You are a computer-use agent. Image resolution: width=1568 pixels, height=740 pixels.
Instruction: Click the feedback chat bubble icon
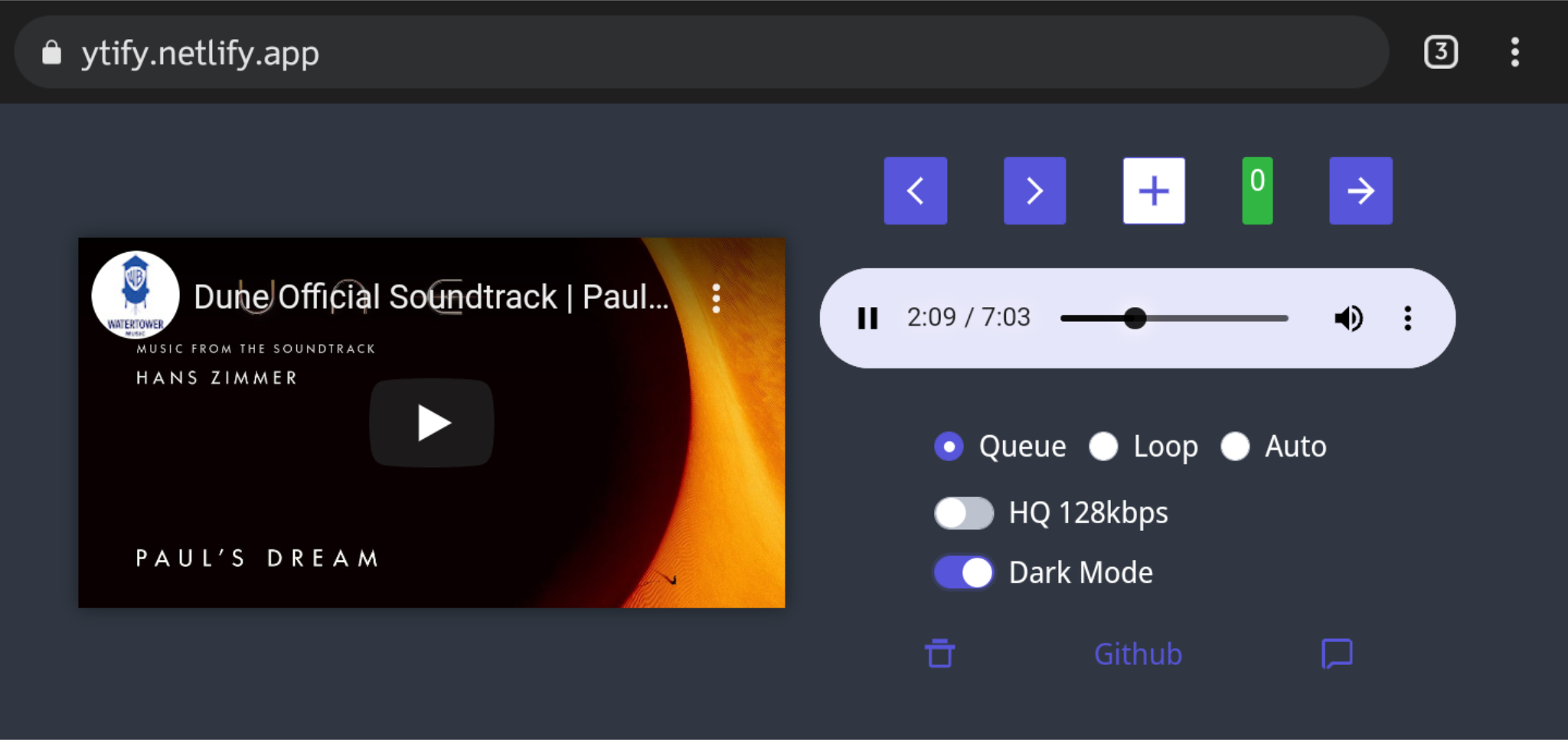1337,654
